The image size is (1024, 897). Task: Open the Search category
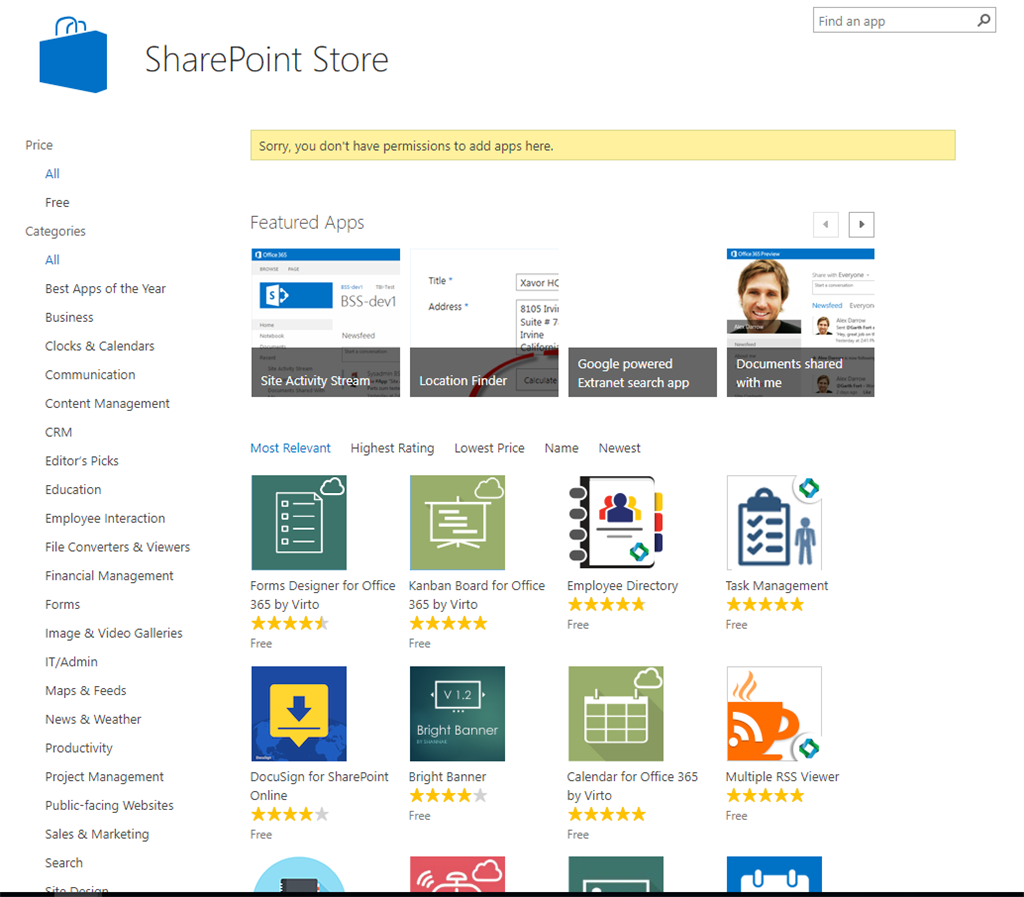(64, 863)
